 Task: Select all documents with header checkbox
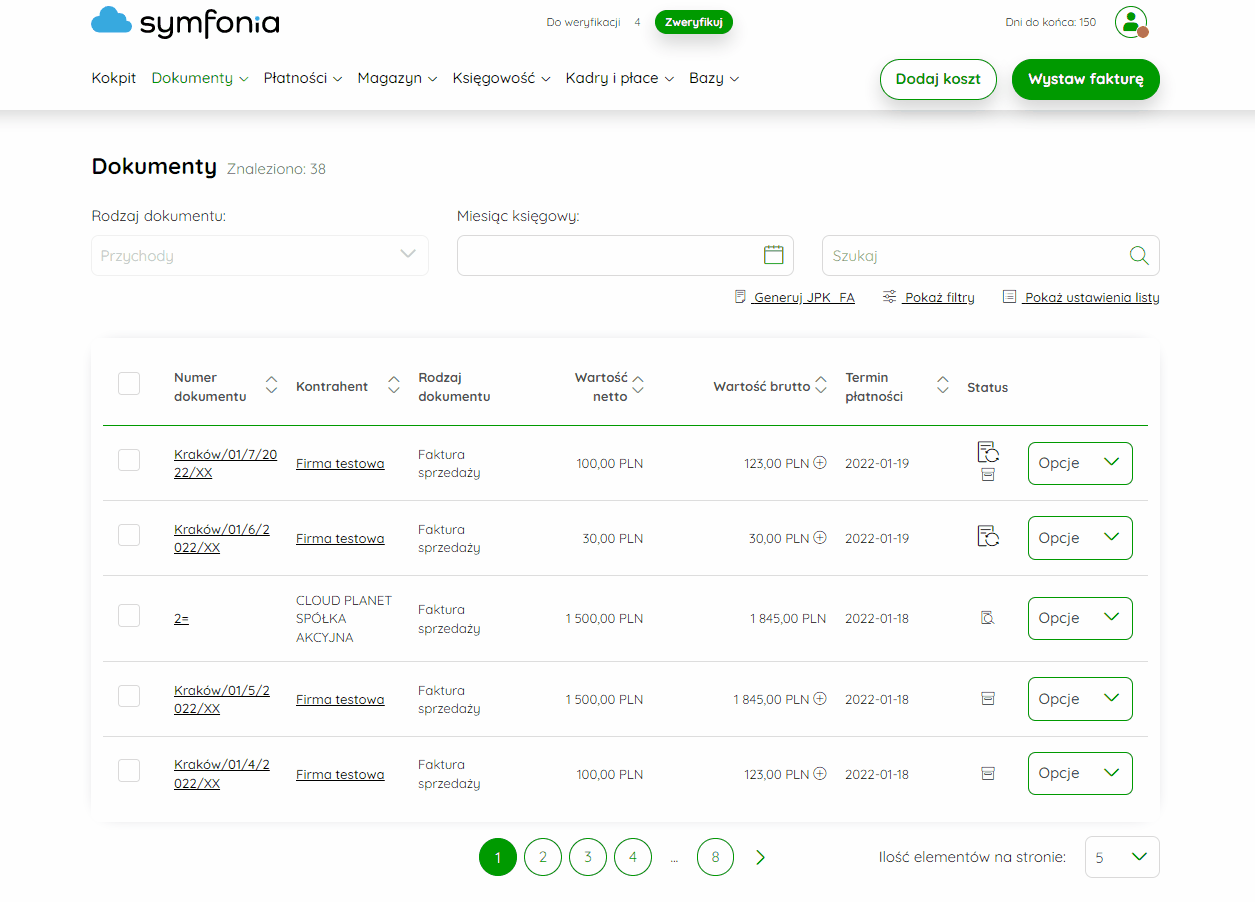coord(129,383)
